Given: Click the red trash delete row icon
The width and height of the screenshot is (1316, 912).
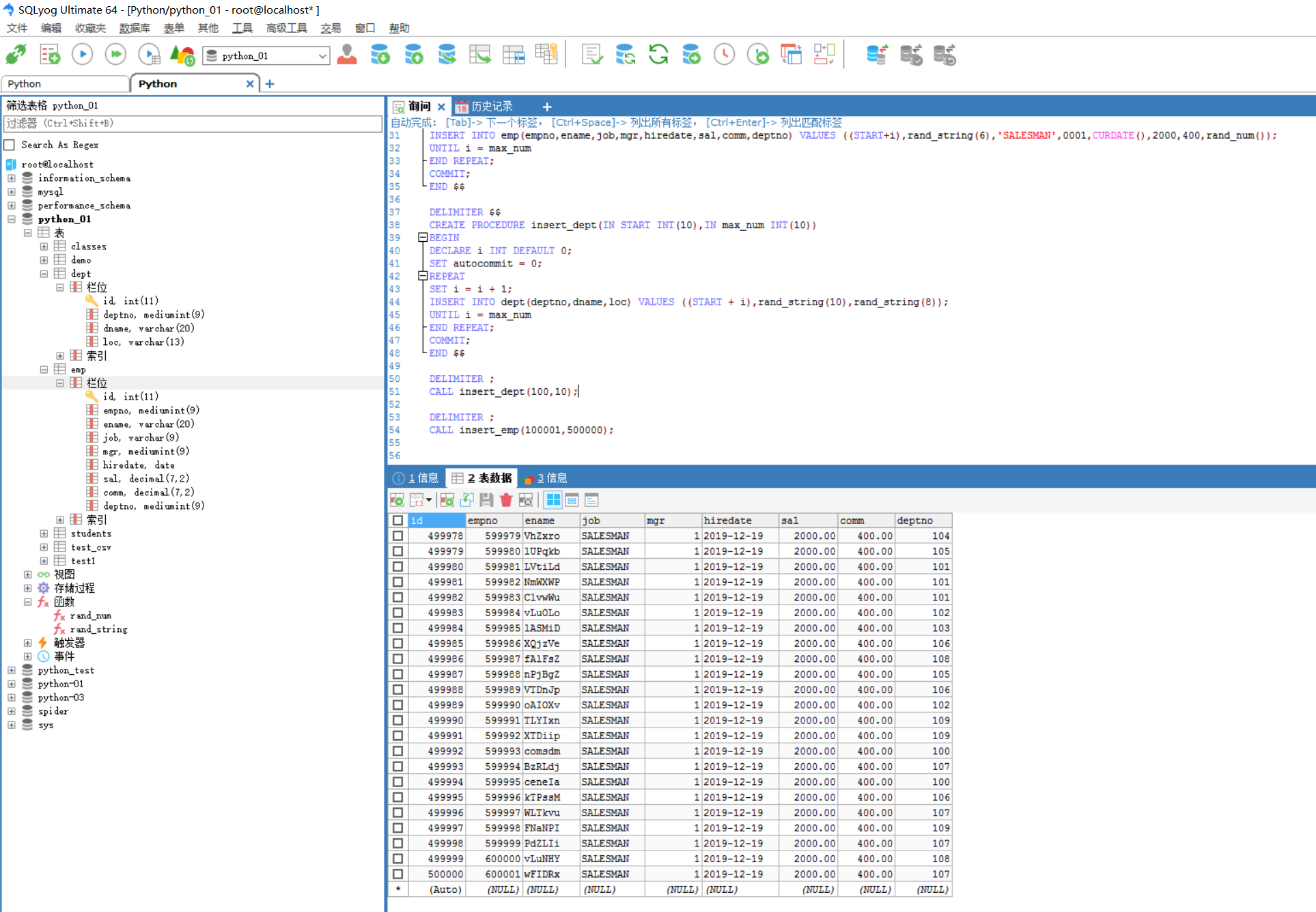Looking at the screenshot, I should (506, 500).
